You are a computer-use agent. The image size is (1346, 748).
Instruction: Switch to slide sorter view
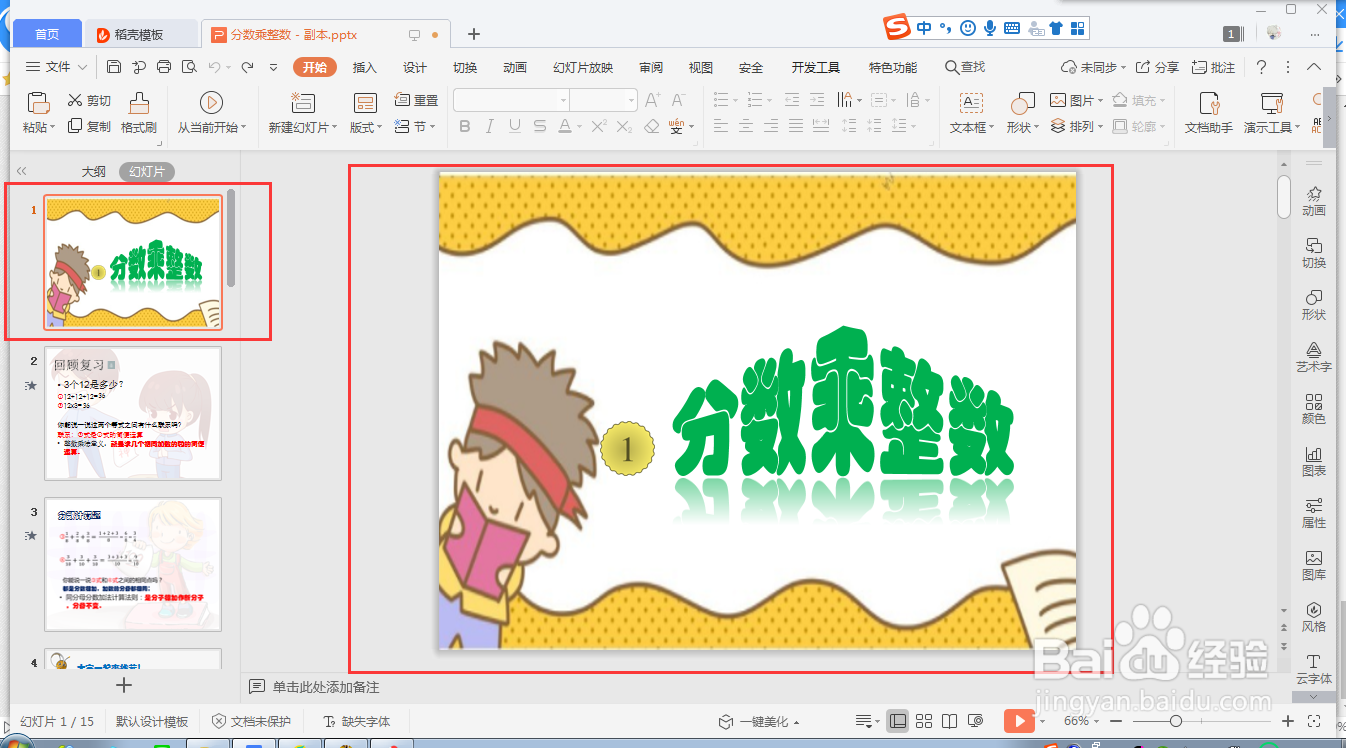click(x=922, y=720)
